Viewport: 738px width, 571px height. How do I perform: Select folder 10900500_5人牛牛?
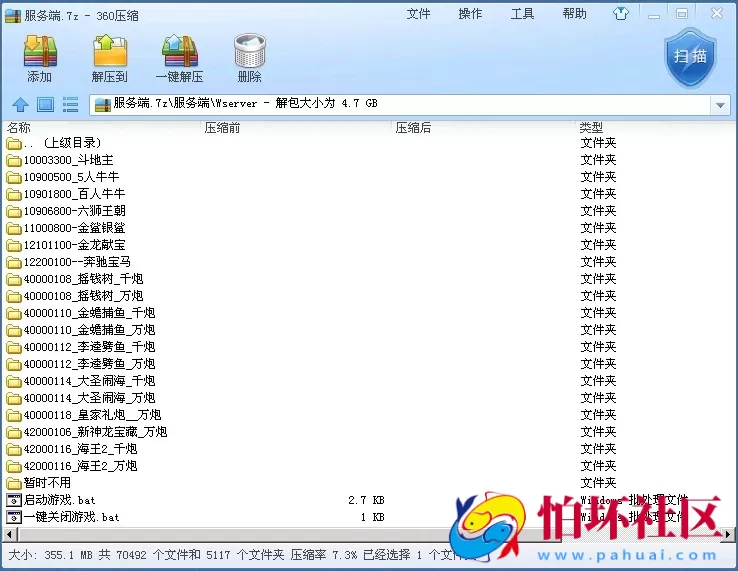[63, 177]
